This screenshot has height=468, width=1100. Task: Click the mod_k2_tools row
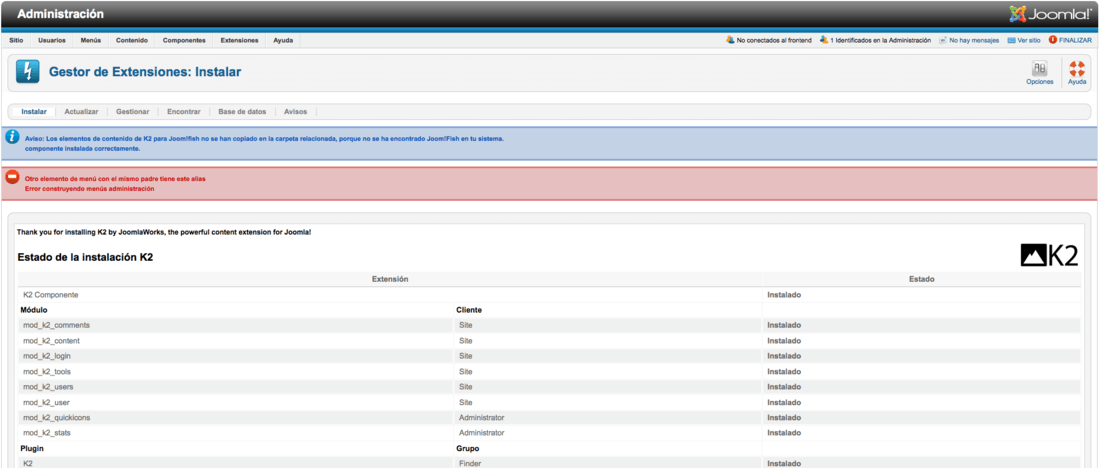click(x=549, y=371)
